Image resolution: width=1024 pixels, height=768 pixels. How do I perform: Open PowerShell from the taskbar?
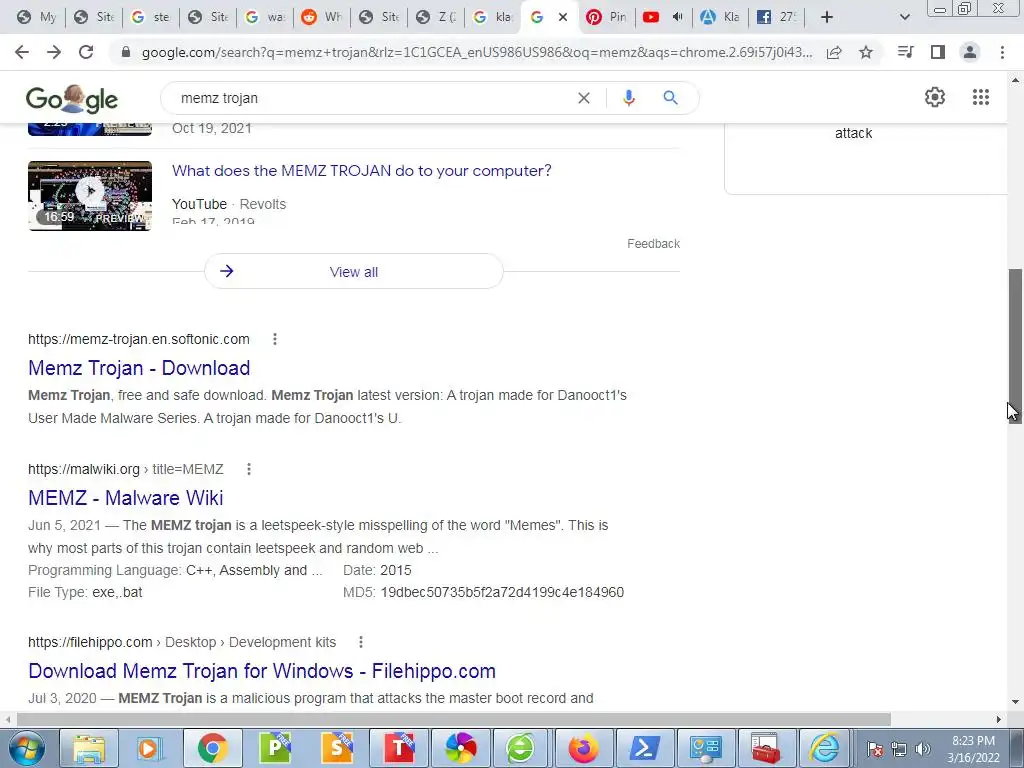(645, 748)
